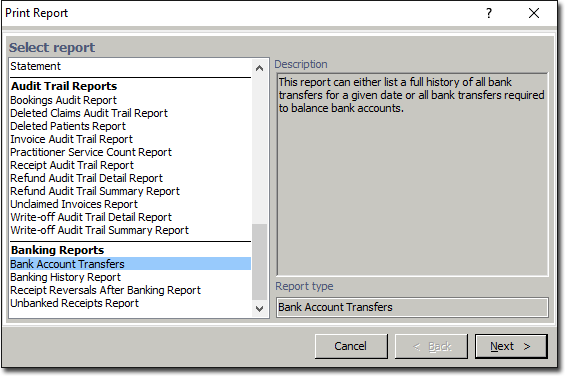
Task: Select the Statement report
Action: click(x=130, y=66)
